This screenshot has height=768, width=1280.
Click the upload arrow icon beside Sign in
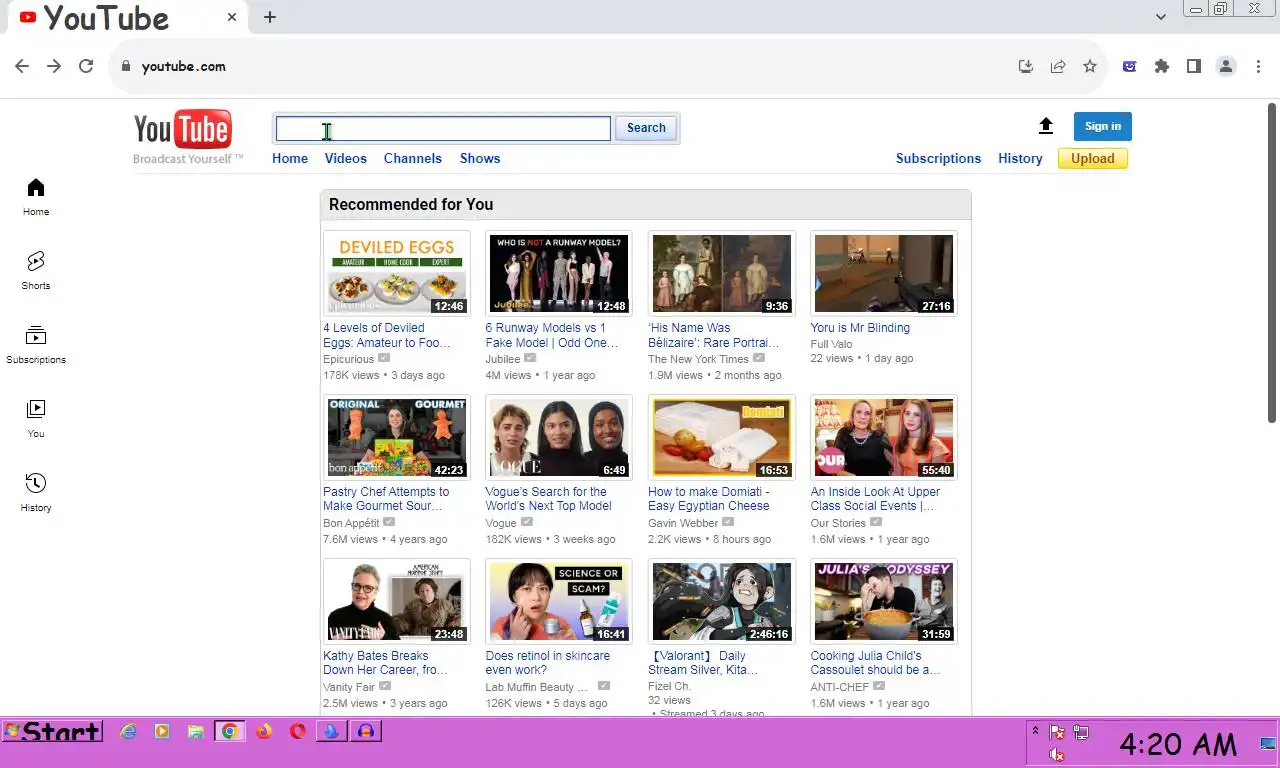(x=1046, y=126)
